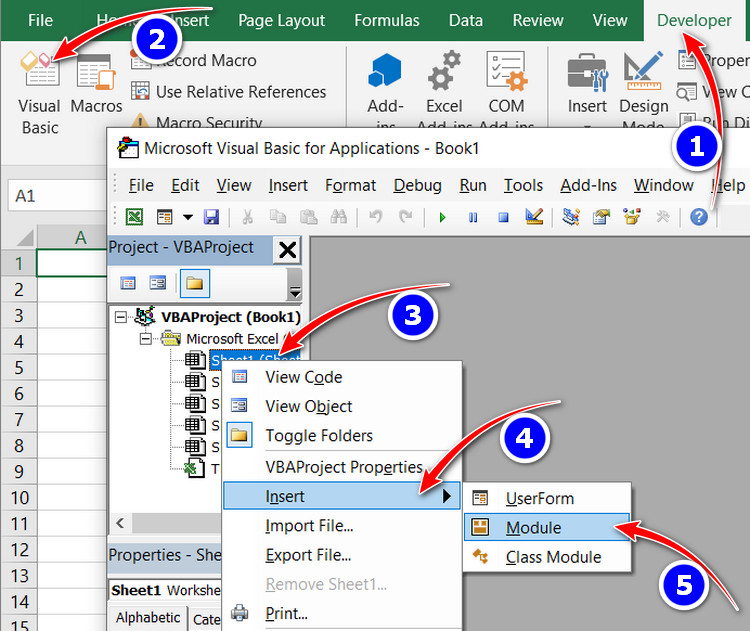Select UserForm in Insert submenu
This screenshot has width=750, height=631.
click(547, 498)
